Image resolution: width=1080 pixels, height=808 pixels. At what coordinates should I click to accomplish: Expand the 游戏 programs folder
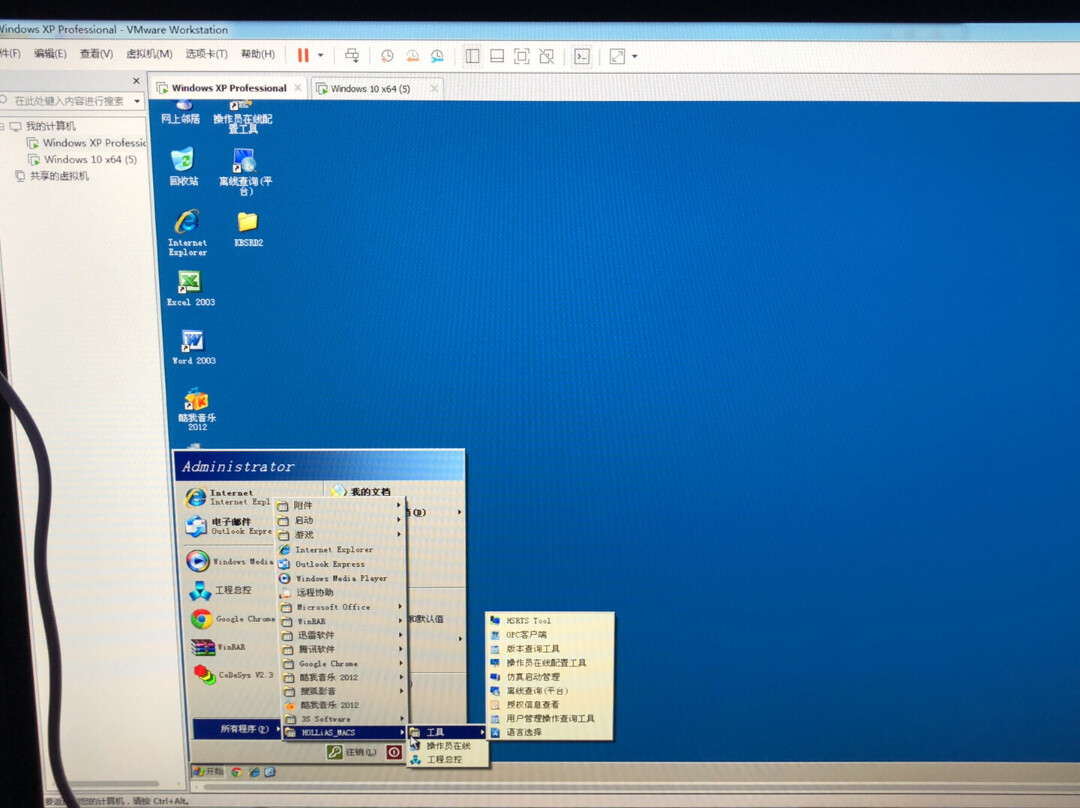(x=340, y=535)
